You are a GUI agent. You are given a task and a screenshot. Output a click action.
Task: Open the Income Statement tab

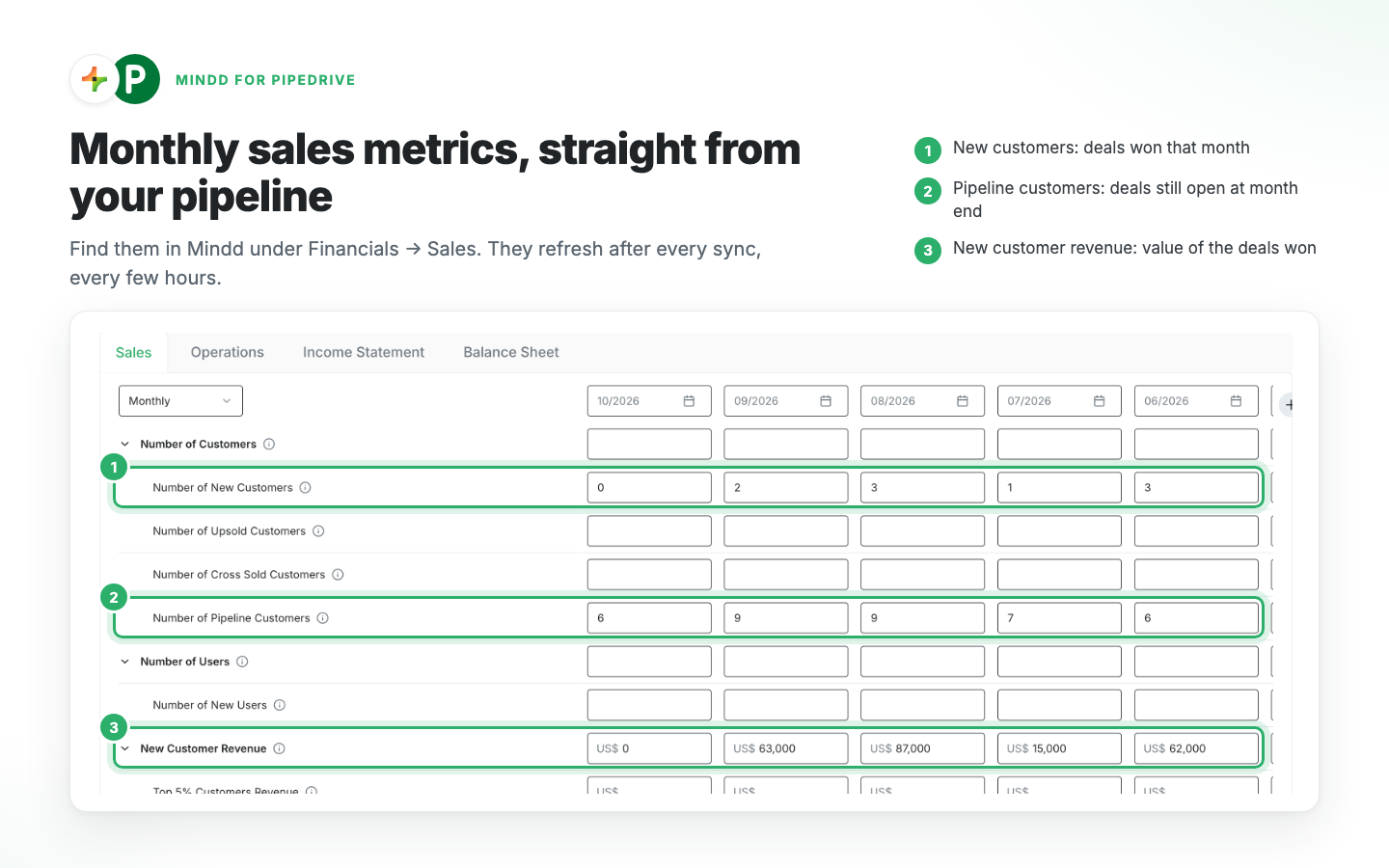(x=364, y=353)
